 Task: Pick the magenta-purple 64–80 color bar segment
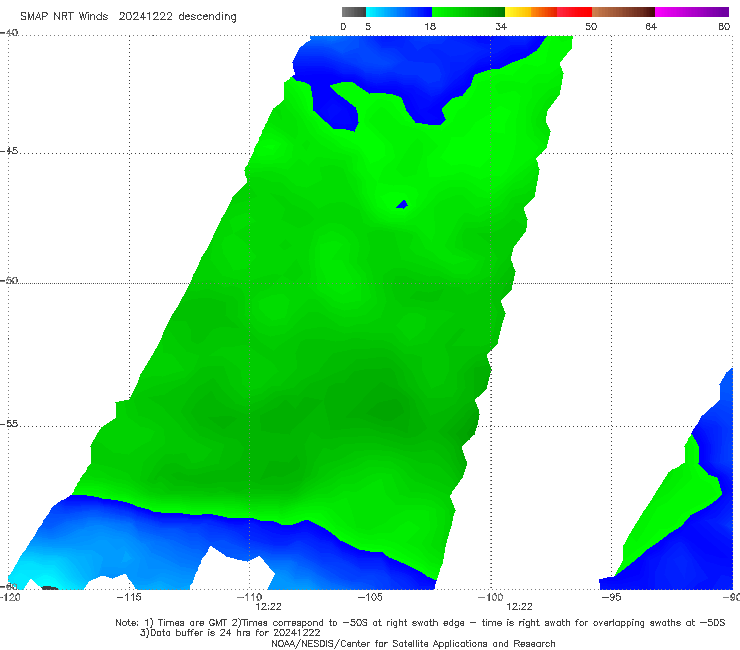pos(692,12)
